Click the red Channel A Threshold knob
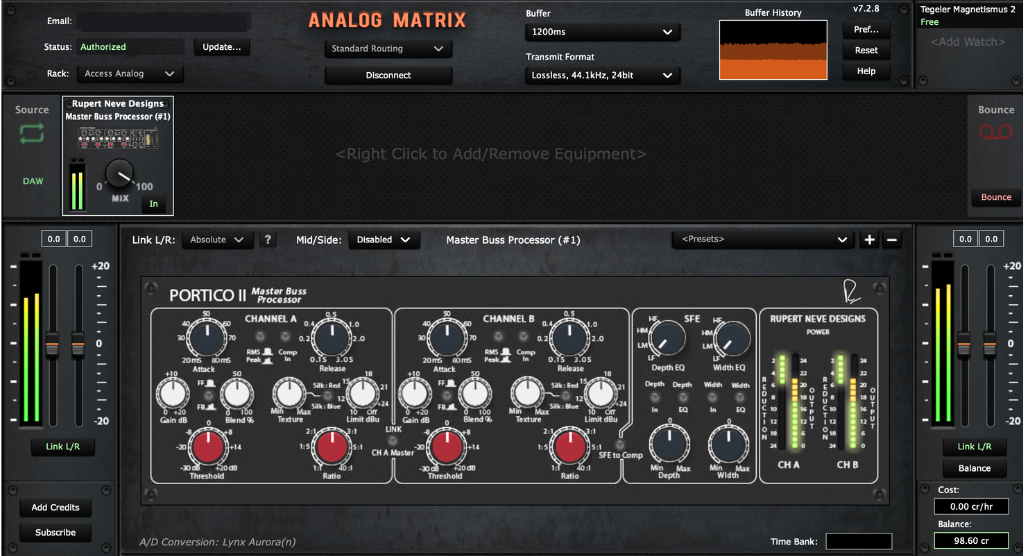Image resolution: width=1024 pixels, height=556 pixels. (208, 448)
